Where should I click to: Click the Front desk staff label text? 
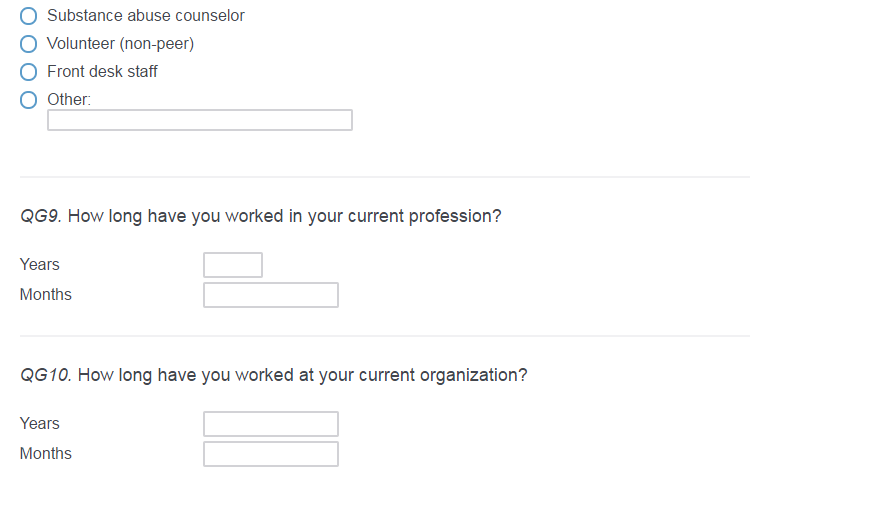click(x=102, y=72)
